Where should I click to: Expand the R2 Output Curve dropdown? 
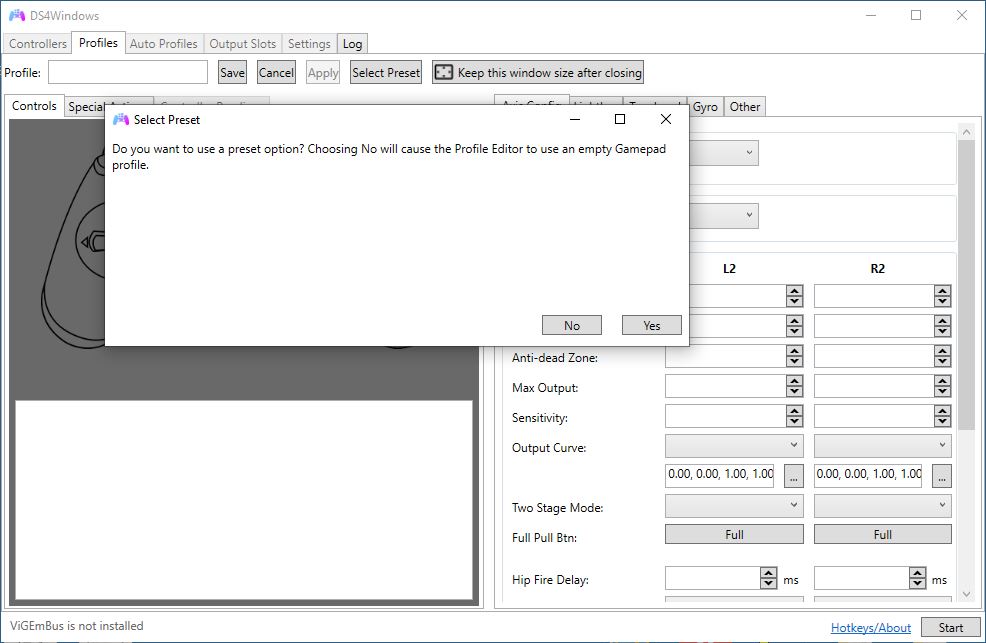pos(882,446)
